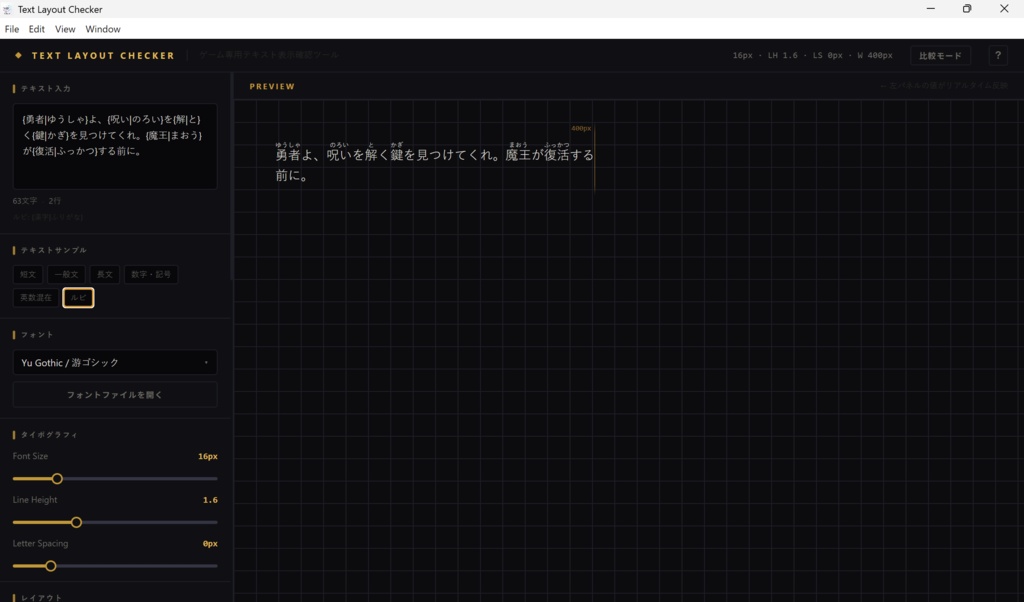Click the テキストサンプル section heading

coord(54,250)
